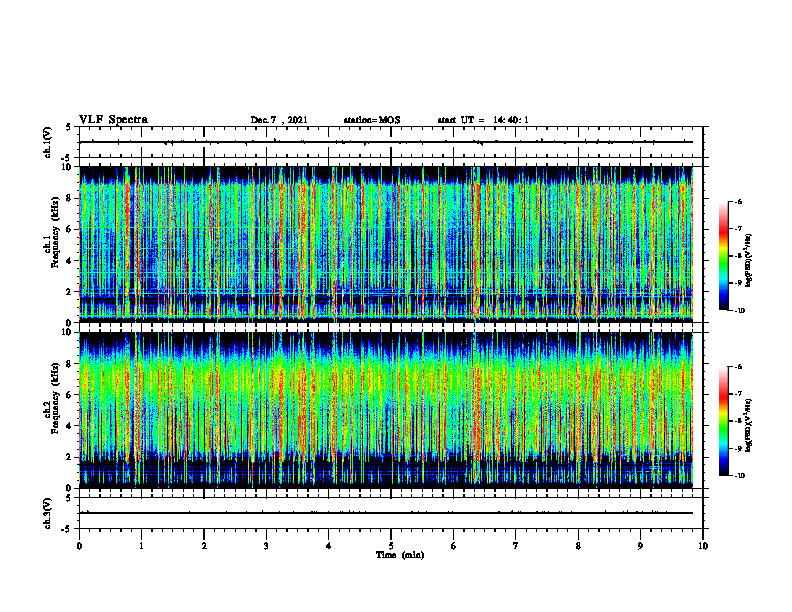Viewport: 792px width, 612px height.
Task: Click the "2" kHz tick of ch.2 spectrogram
Action: [x=70, y=457]
